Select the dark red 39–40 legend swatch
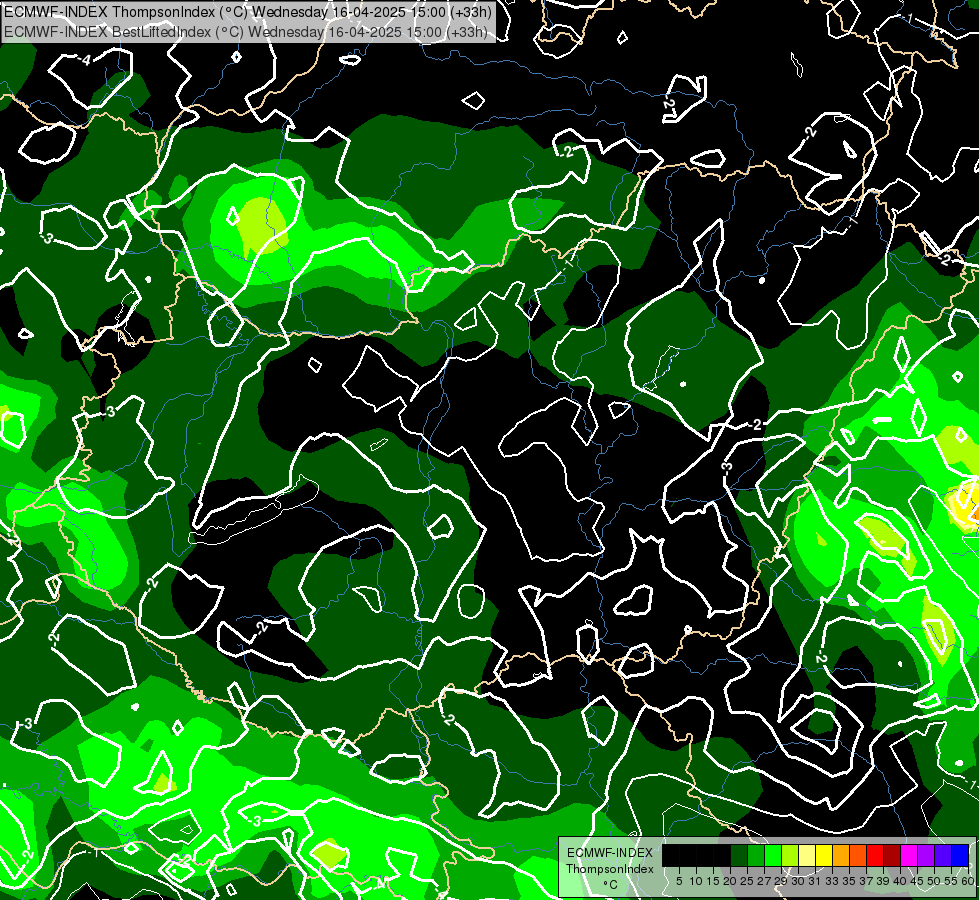 pyautogui.click(x=892, y=855)
